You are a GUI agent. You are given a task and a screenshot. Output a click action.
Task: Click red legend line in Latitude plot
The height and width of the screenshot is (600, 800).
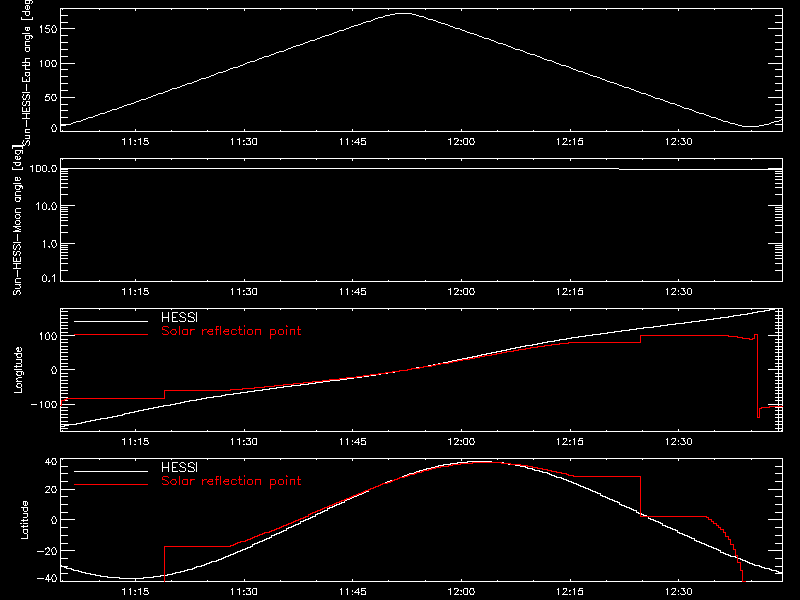coord(111,485)
